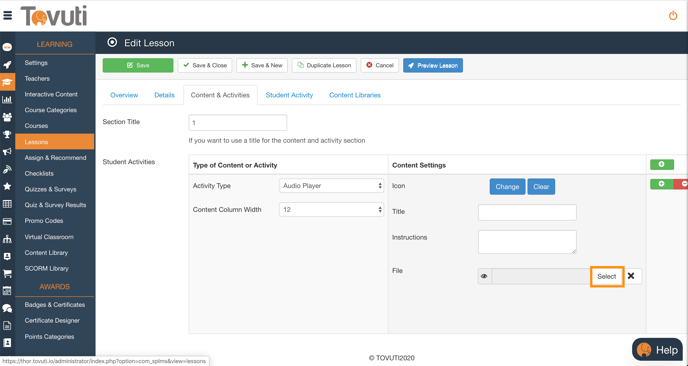Open the sitemap hierarchy icon
688x366 pixels.
coord(7,239)
